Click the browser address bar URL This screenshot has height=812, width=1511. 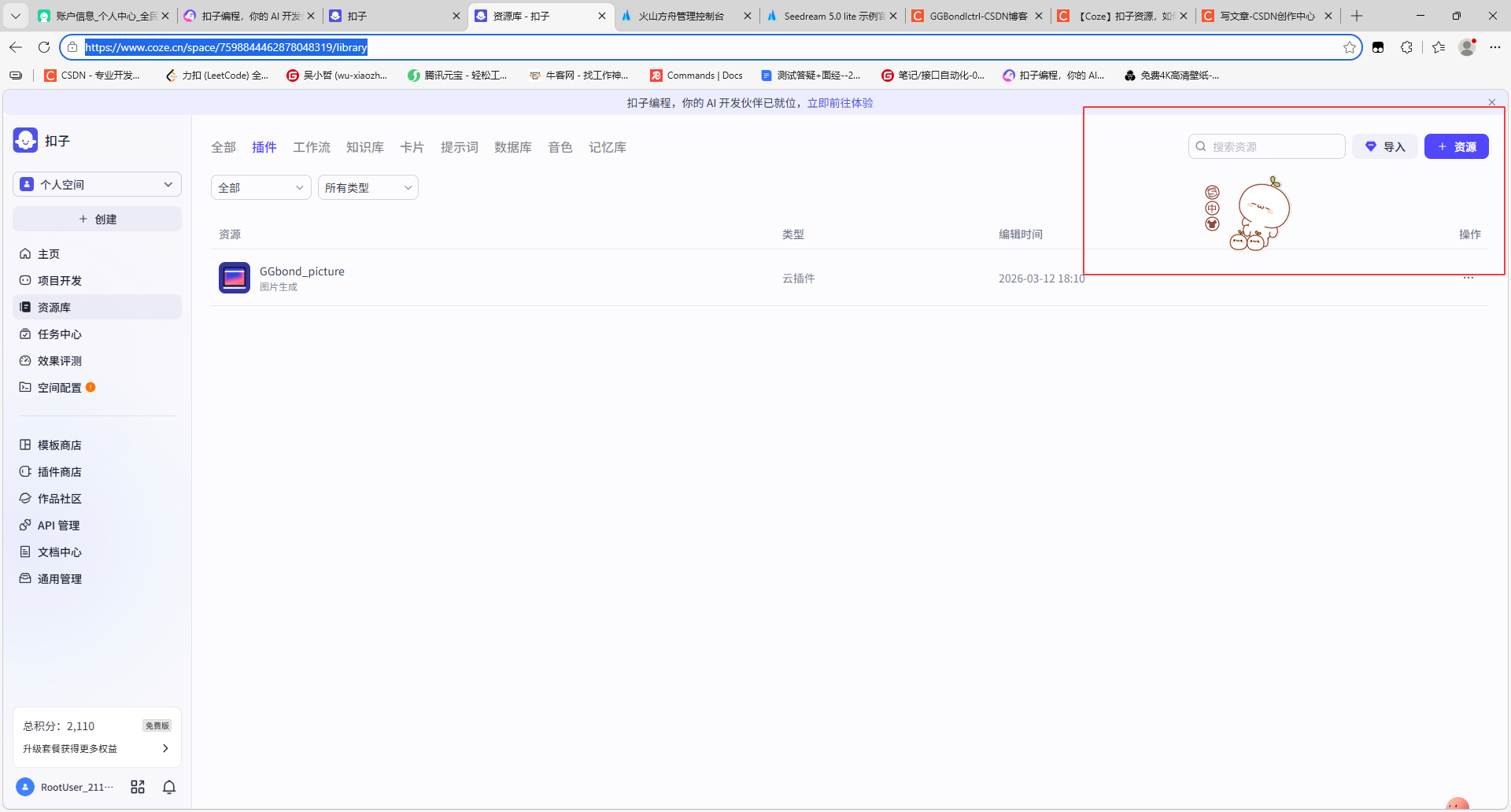tap(226, 47)
